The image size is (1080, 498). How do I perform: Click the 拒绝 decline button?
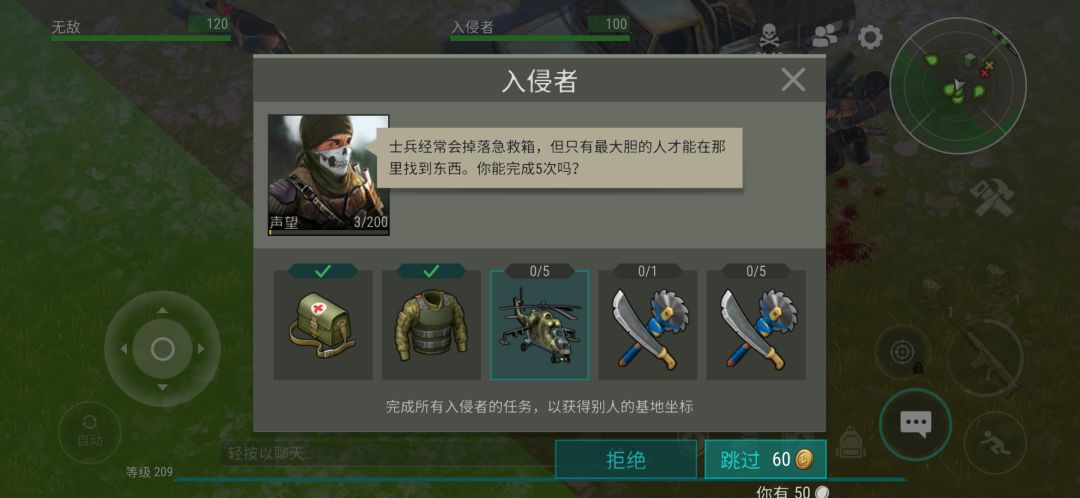[x=626, y=459]
